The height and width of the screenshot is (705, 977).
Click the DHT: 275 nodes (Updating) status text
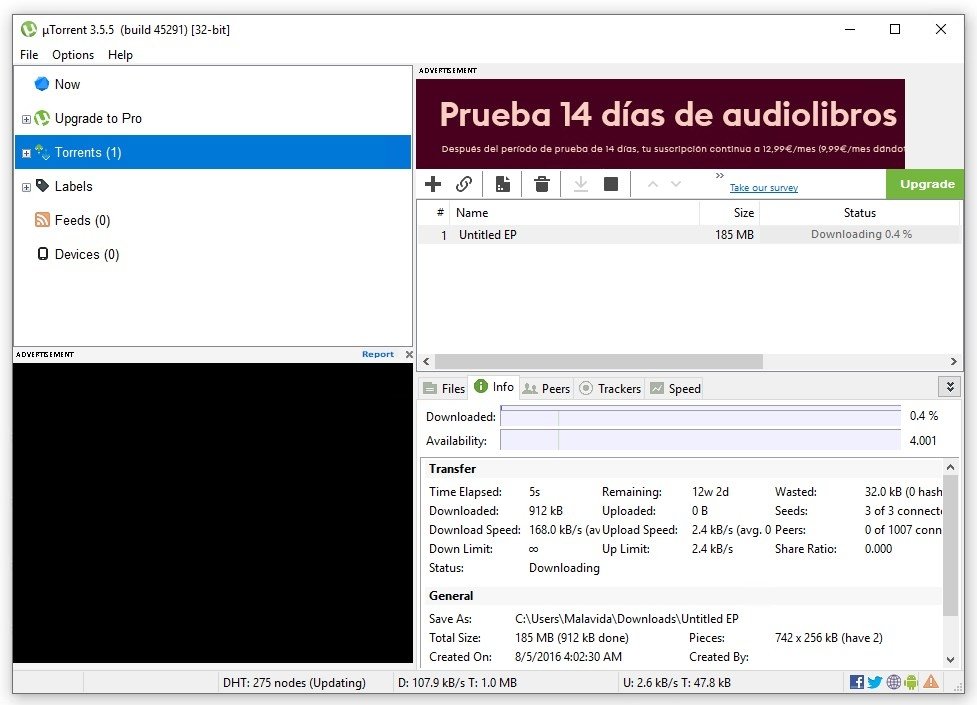pos(294,683)
